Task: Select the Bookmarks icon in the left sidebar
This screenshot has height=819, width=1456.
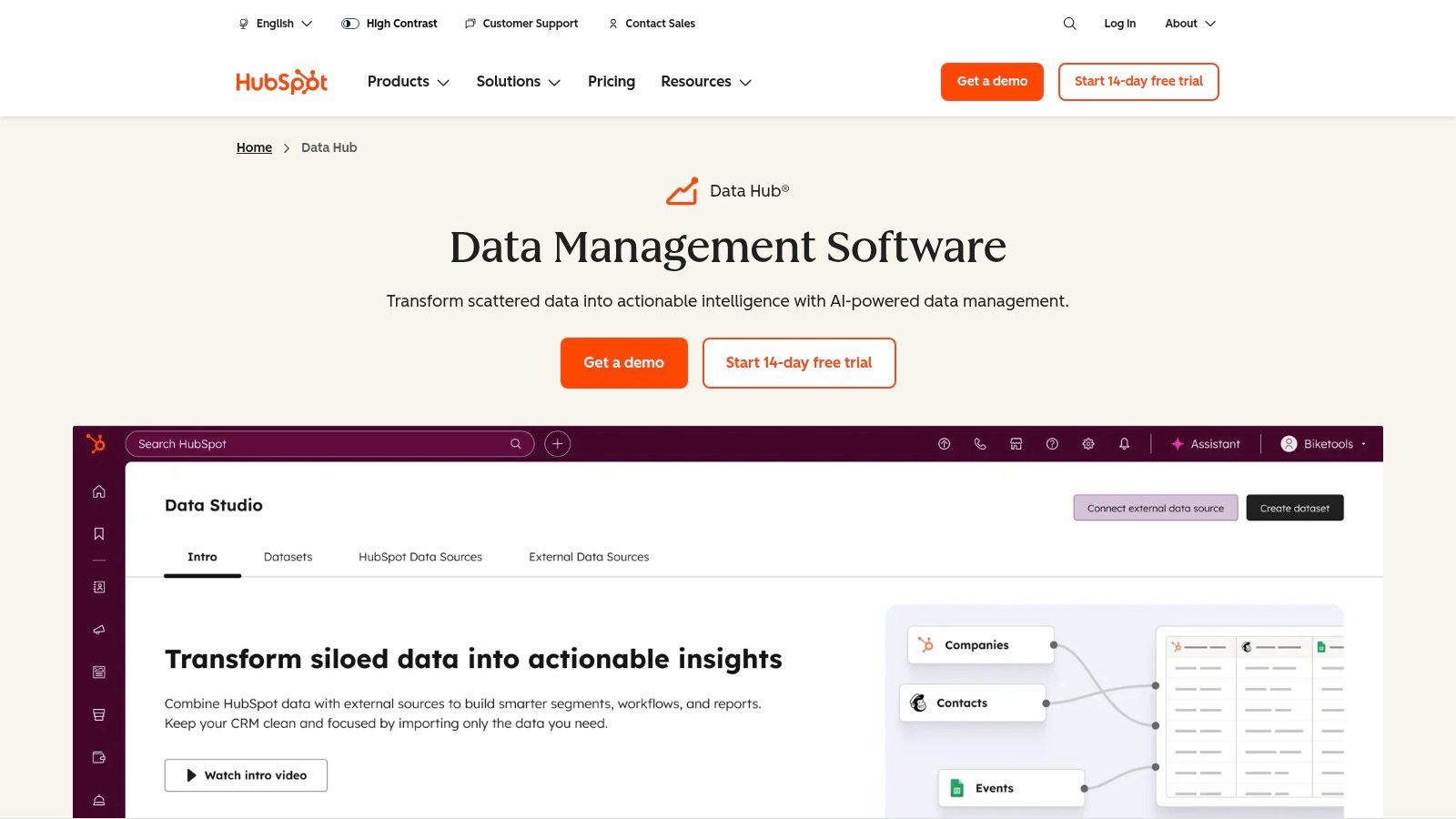Action: pyautogui.click(x=97, y=533)
